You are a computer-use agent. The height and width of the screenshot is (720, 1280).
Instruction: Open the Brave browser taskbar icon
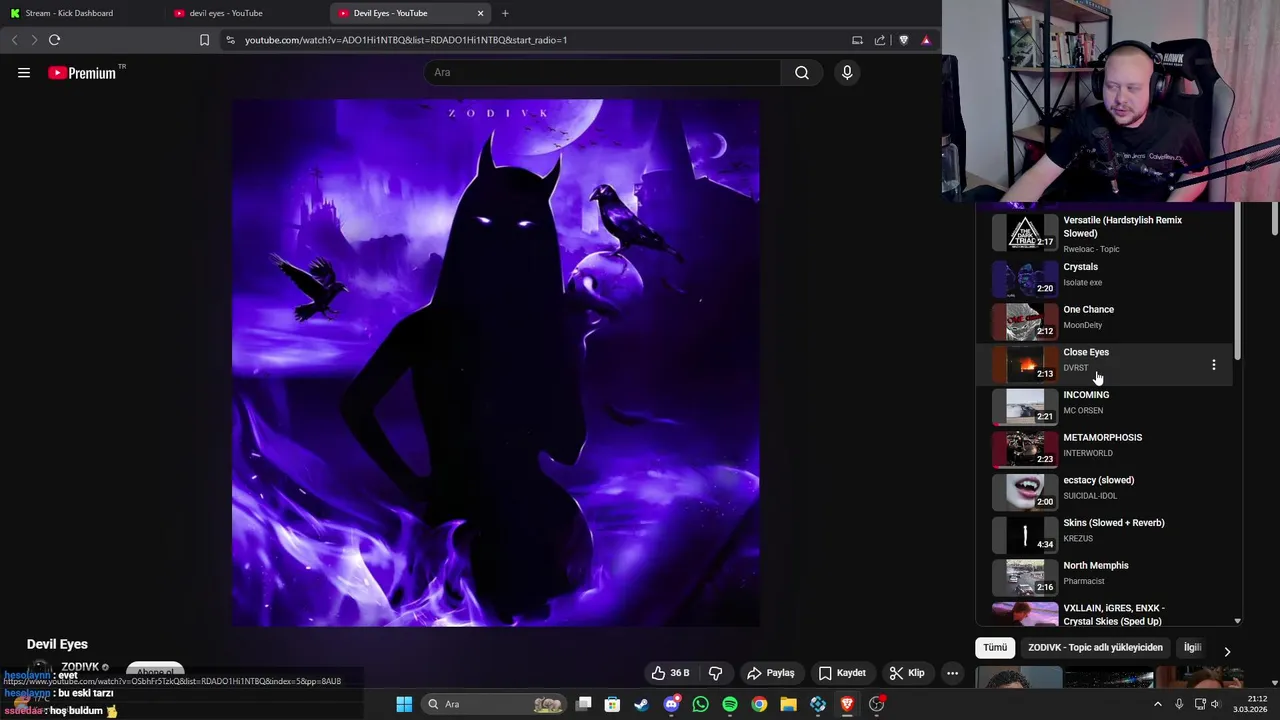[847, 704]
